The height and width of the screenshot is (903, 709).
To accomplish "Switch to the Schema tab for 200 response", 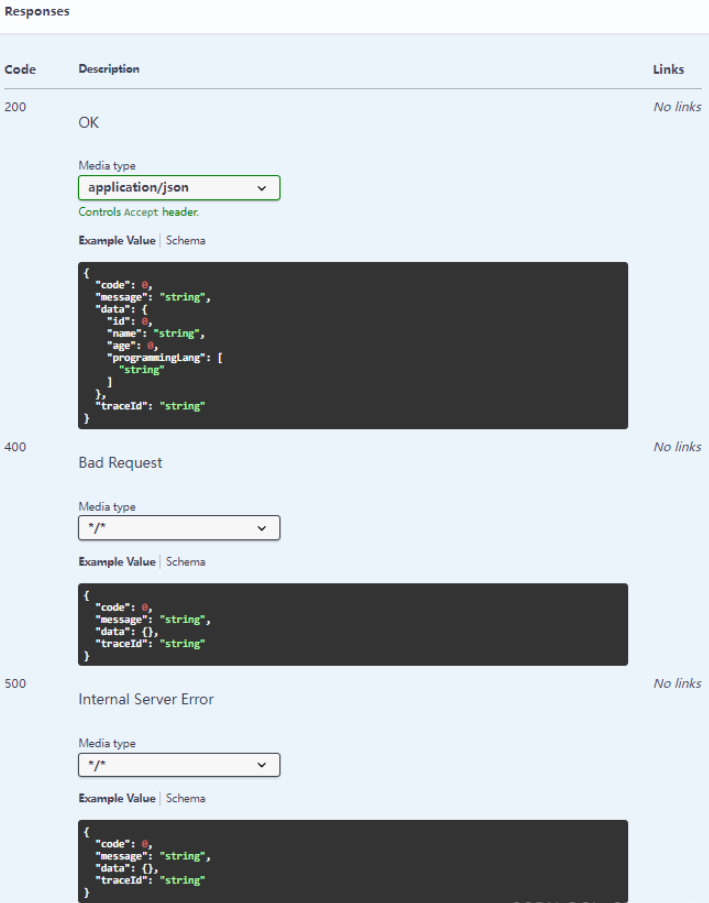I will tap(186, 241).
